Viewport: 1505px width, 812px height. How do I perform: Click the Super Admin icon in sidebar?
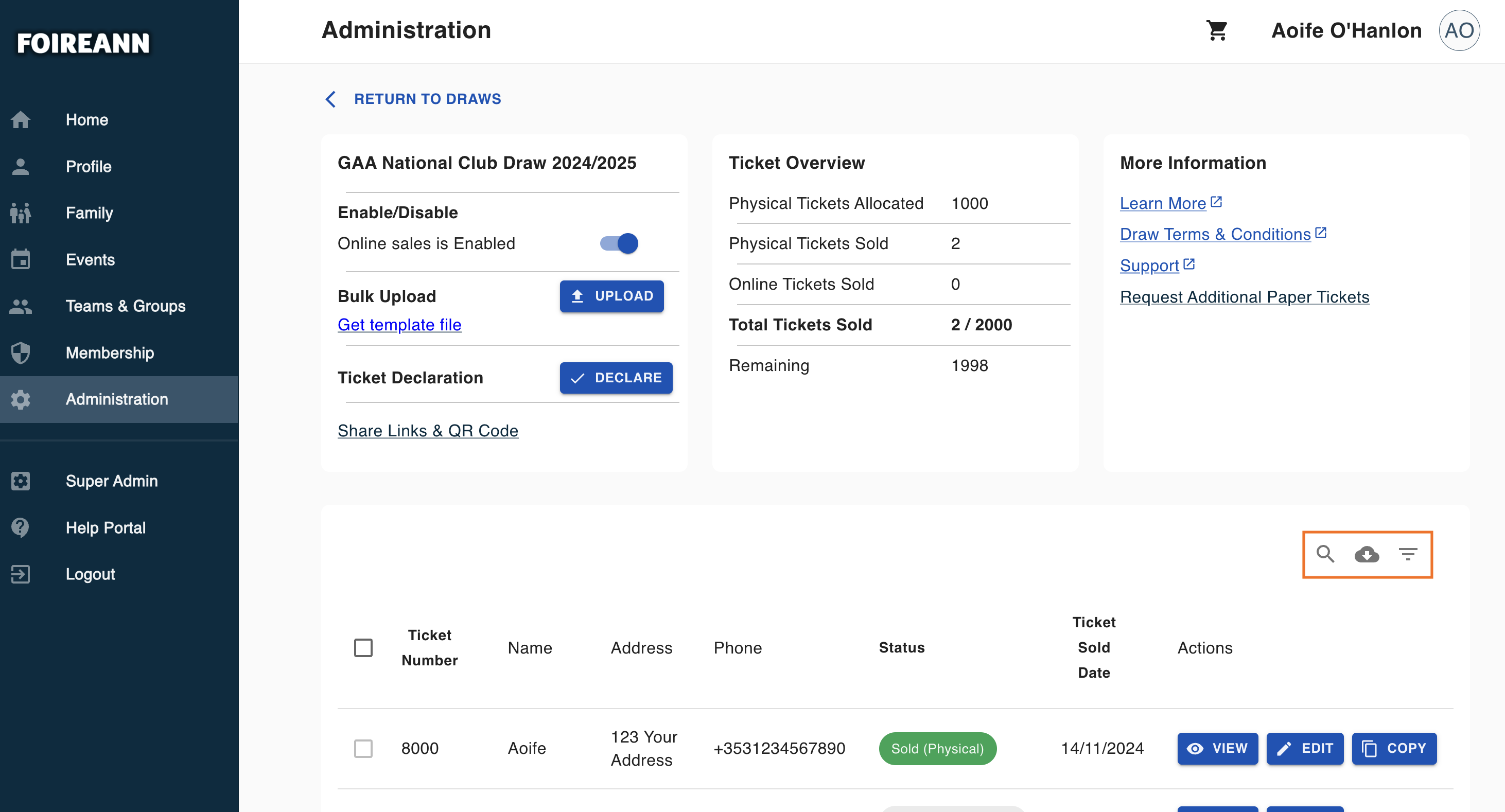click(x=21, y=481)
